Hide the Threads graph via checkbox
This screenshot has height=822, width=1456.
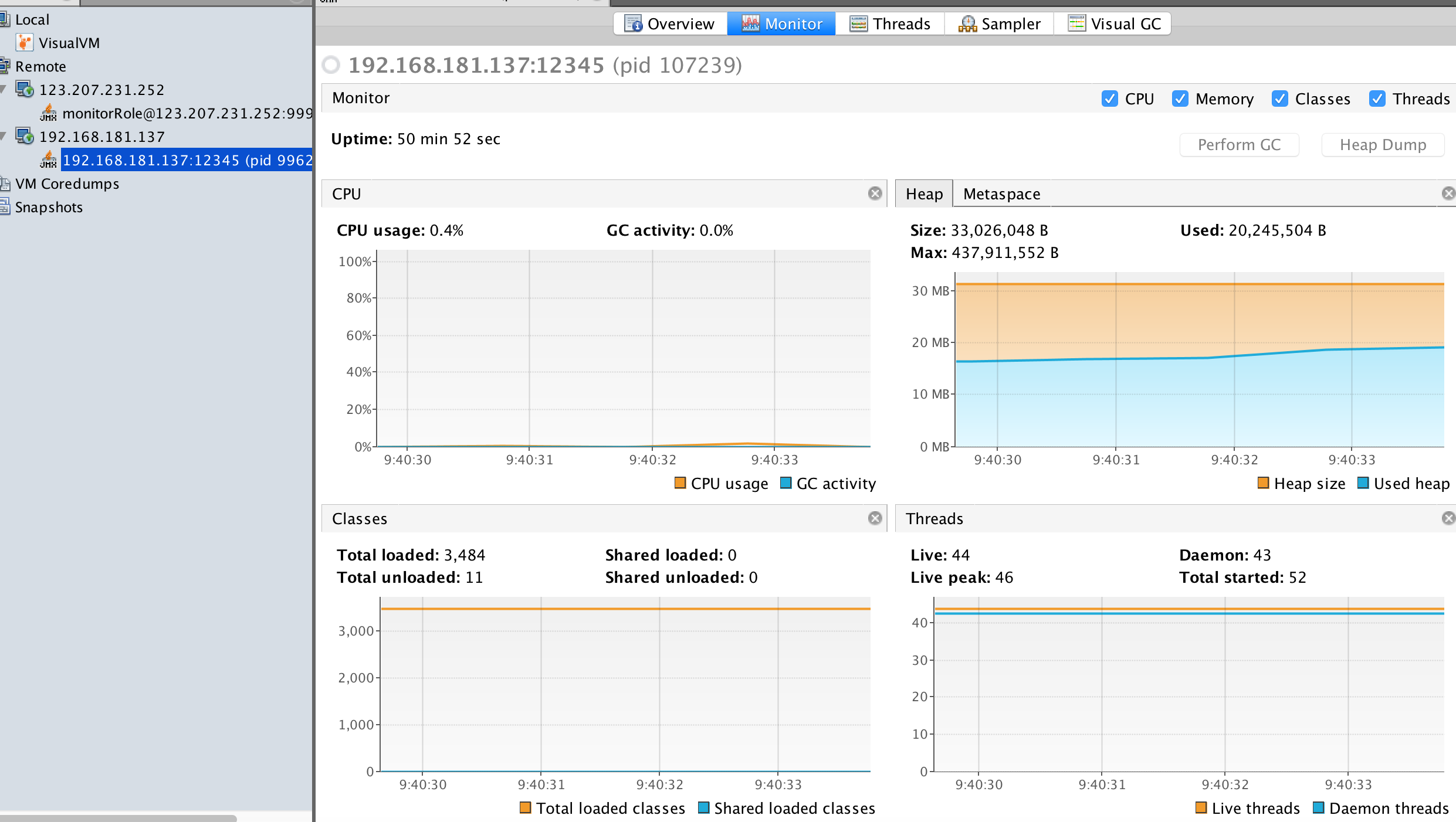1377,98
